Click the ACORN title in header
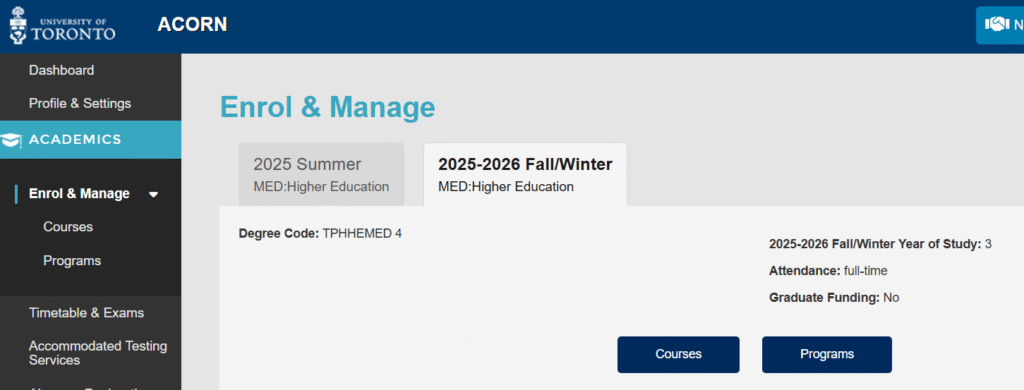This screenshot has height=390, width=1024. point(192,25)
